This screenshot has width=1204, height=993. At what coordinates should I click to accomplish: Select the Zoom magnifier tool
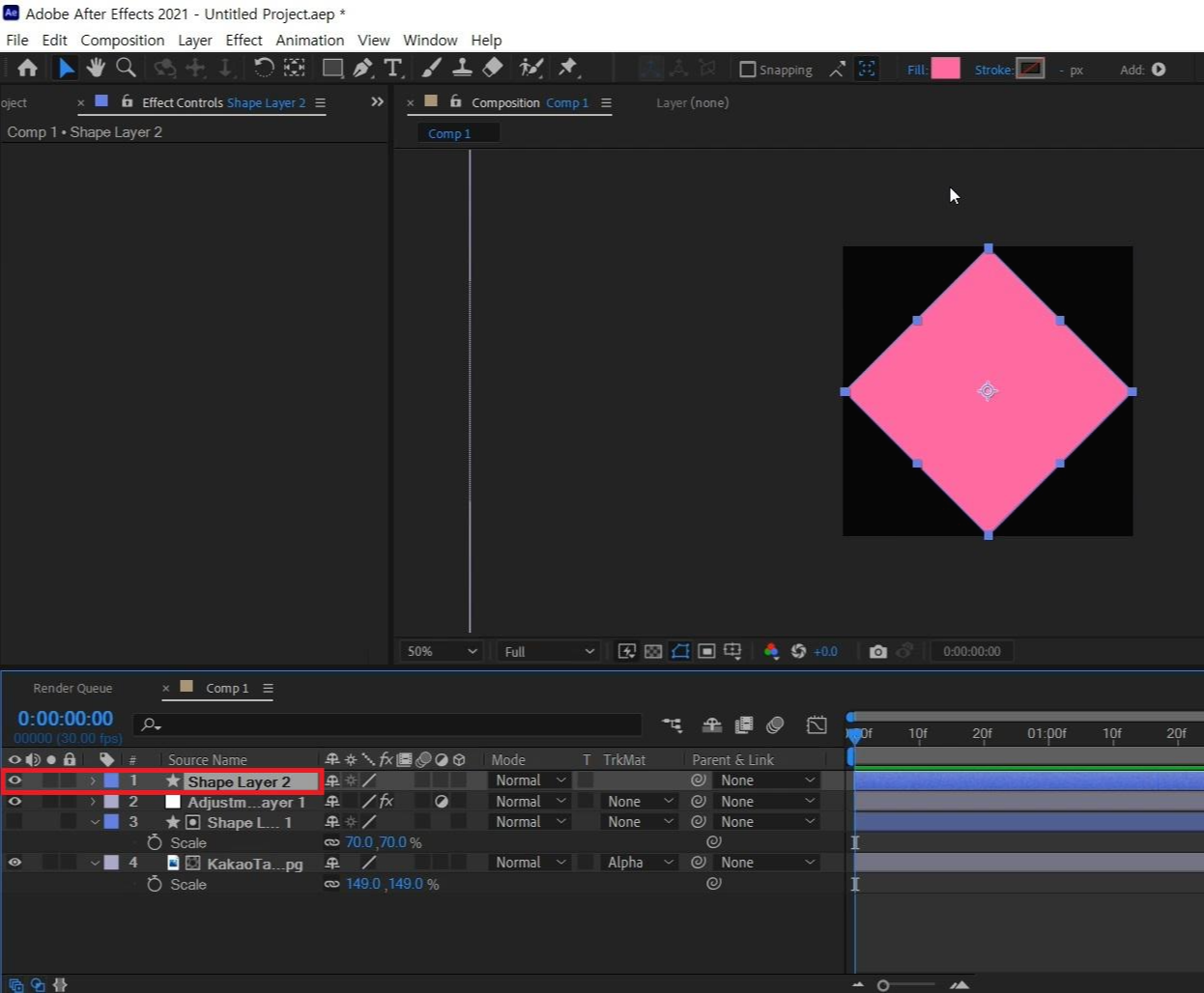(x=126, y=68)
